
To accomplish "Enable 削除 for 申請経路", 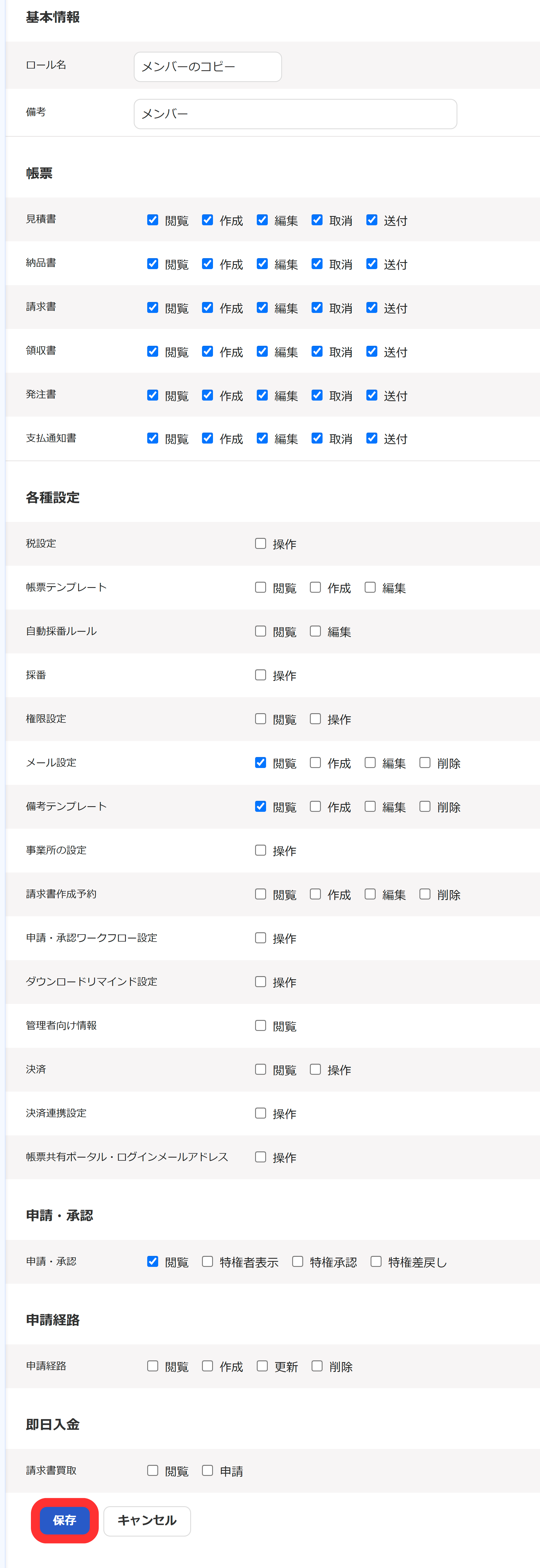I will coord(317,1367).
